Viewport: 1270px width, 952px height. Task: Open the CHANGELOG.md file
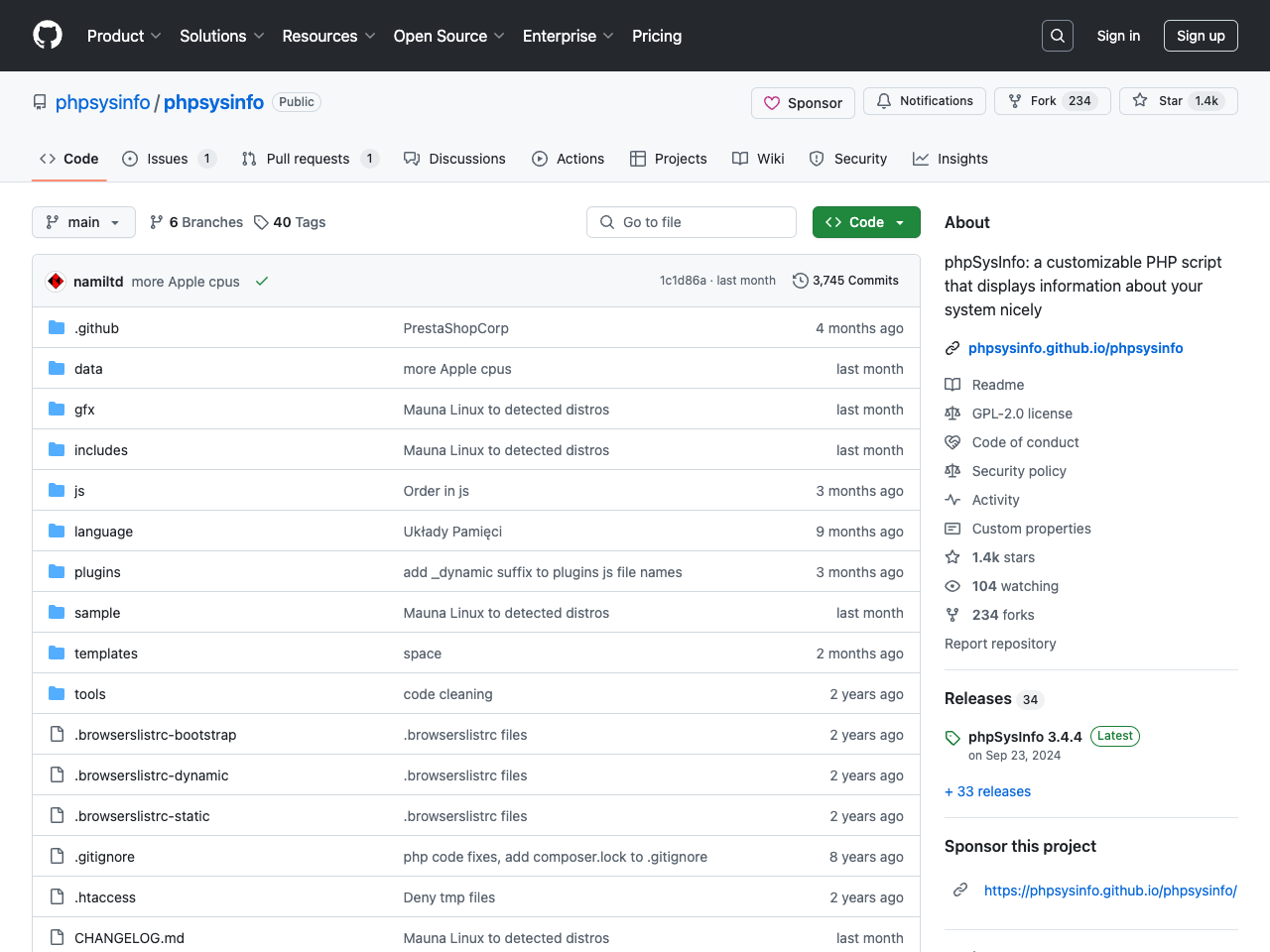point(129,938)
